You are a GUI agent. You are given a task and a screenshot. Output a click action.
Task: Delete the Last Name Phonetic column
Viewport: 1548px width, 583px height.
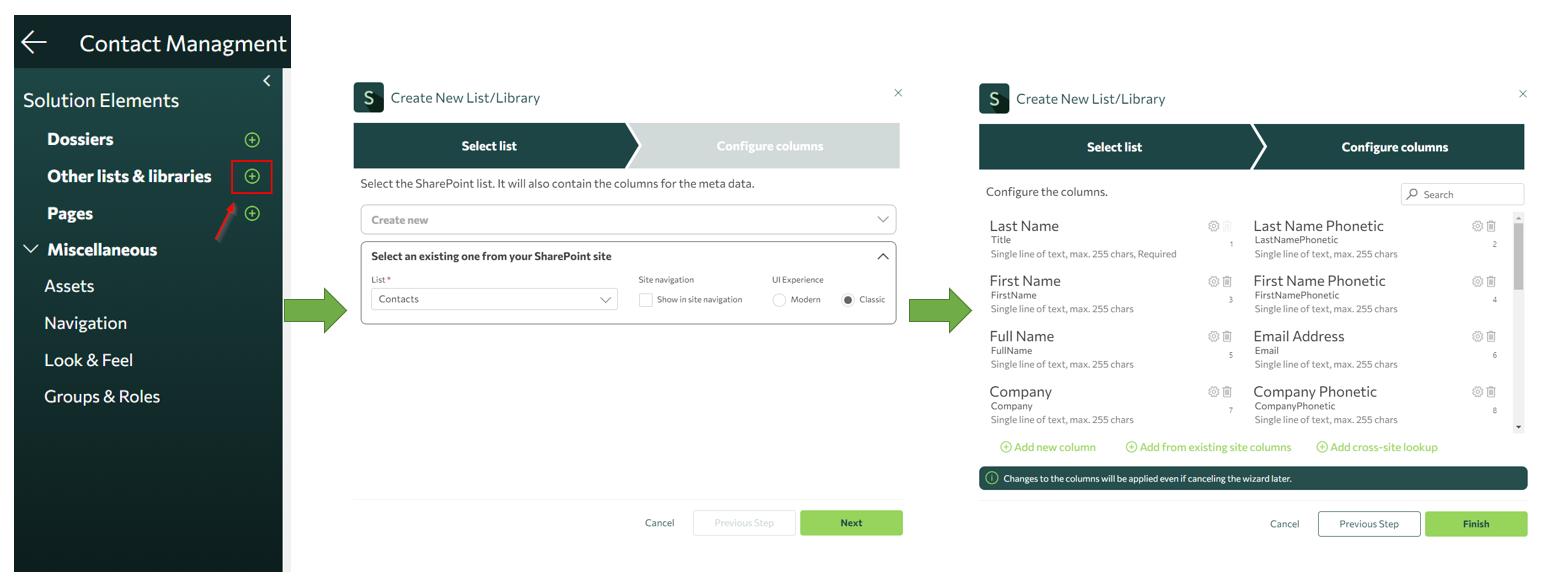pos(1491,226)
